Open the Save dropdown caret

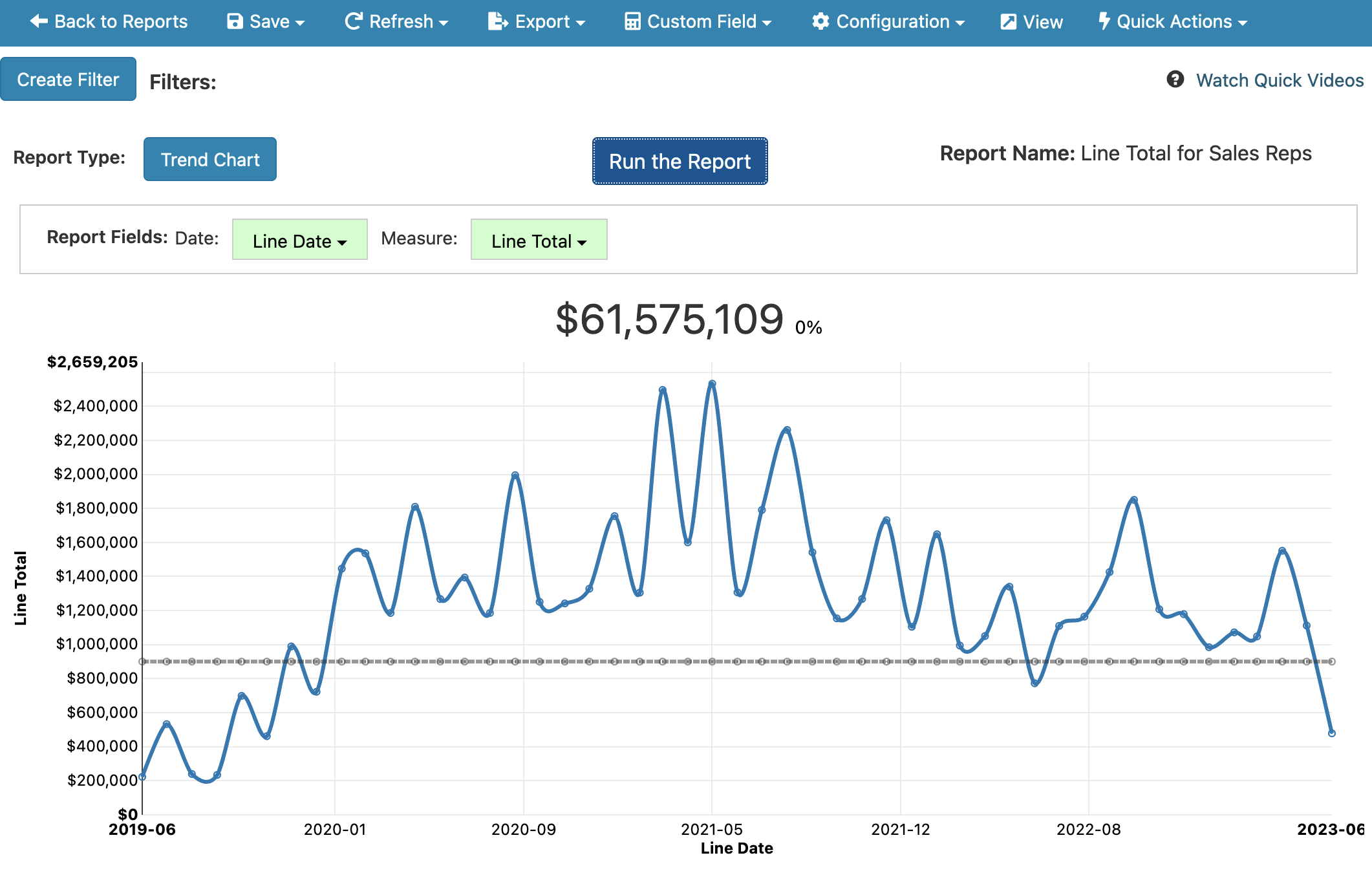click(299, 23)
